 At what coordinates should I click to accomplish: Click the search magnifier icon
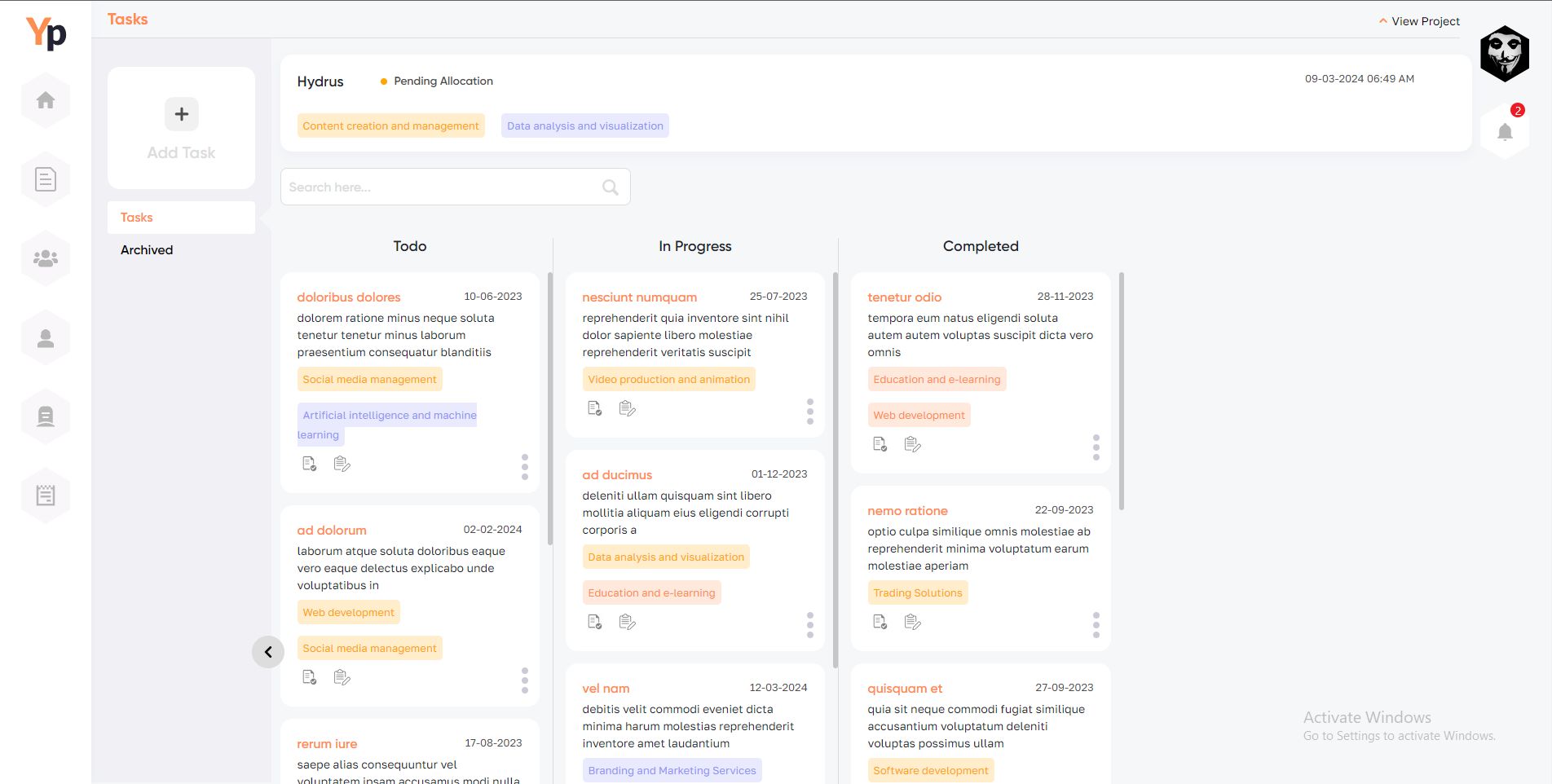(x=610, y=187)
